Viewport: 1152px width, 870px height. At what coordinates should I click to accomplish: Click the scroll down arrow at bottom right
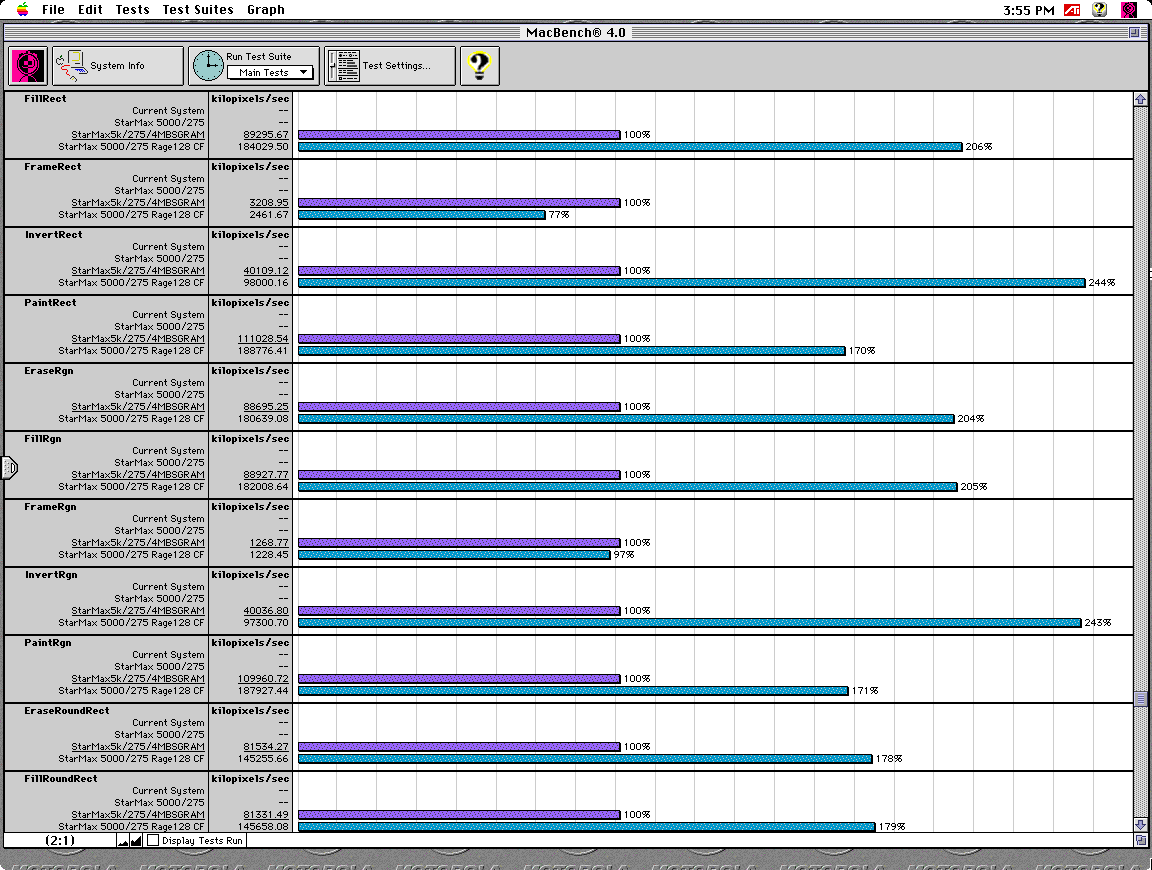(1140, 824)
